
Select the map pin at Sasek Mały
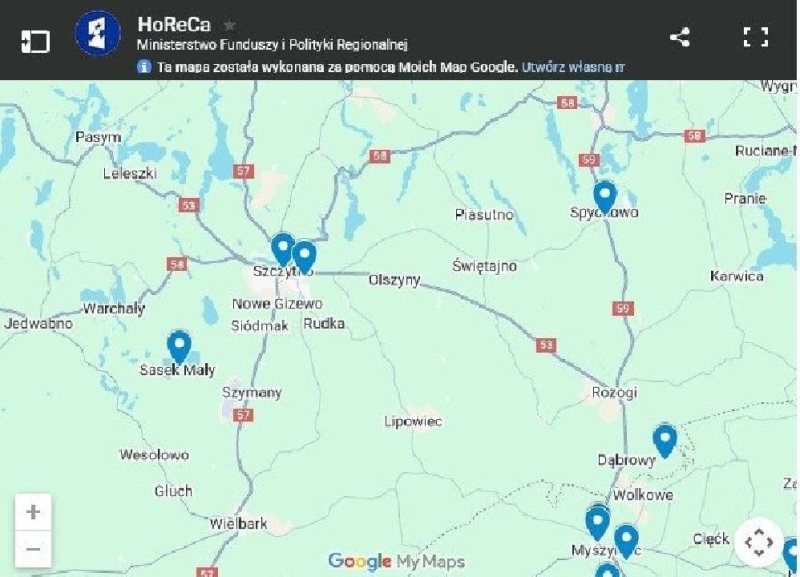tap(179, 346)
